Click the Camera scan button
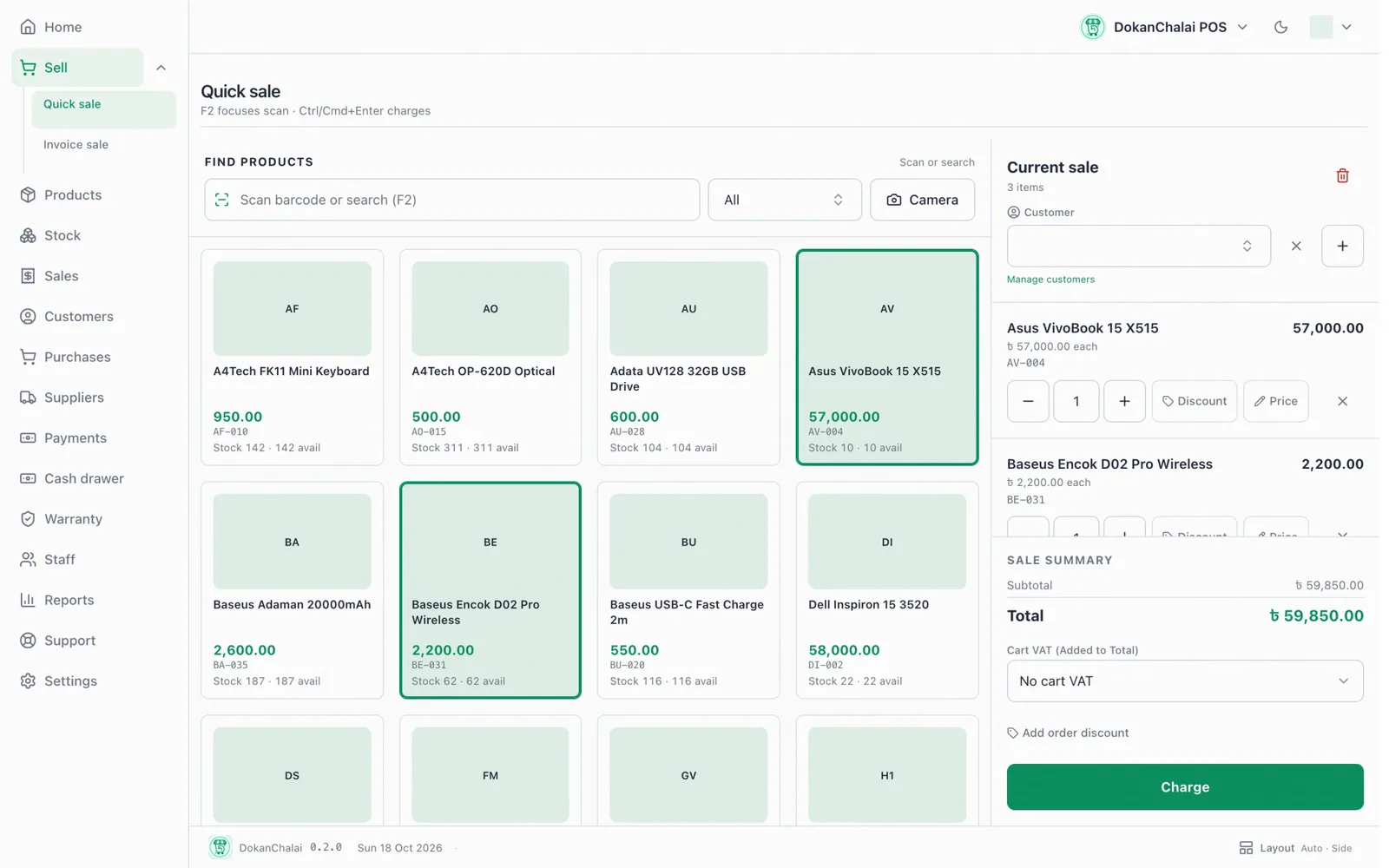 922,200
